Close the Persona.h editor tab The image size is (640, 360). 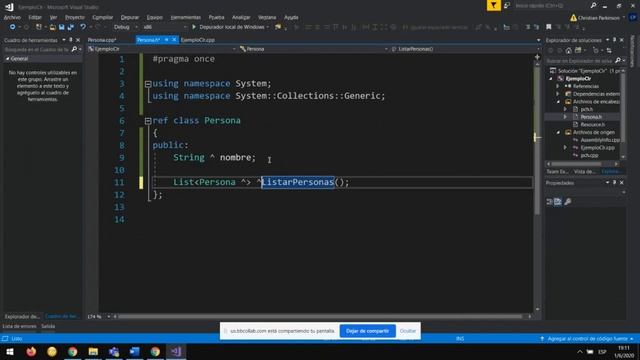coord(174,40)
